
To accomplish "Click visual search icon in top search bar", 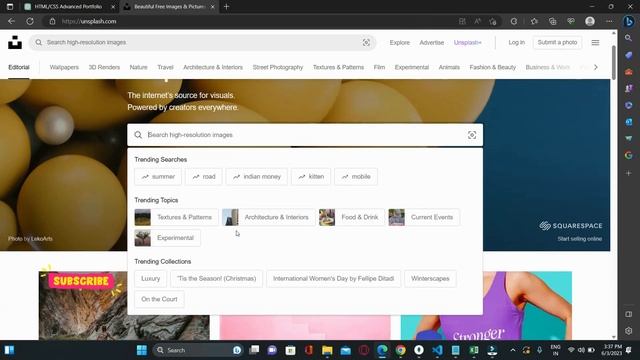I will click(x=366, y=42).
